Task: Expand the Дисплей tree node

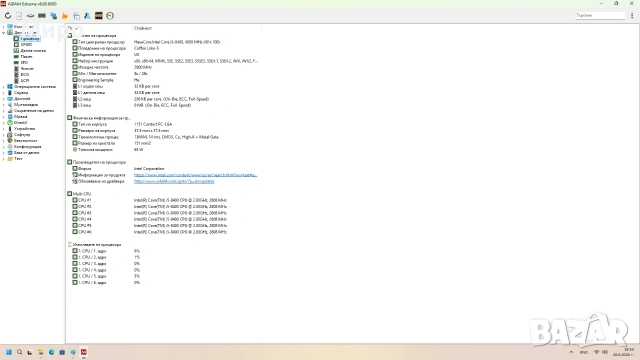Action: point(4,99)
